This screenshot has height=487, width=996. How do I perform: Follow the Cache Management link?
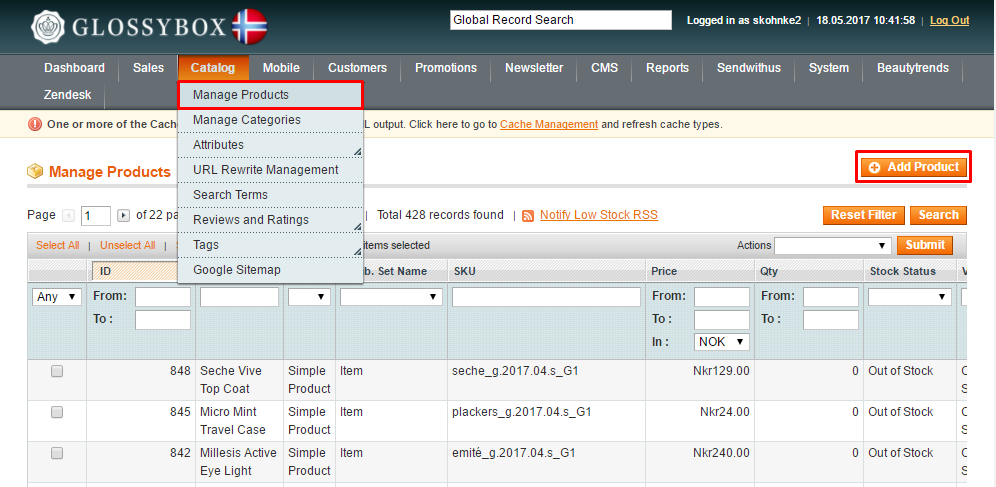pyautogui.click(x=549, y=124)
